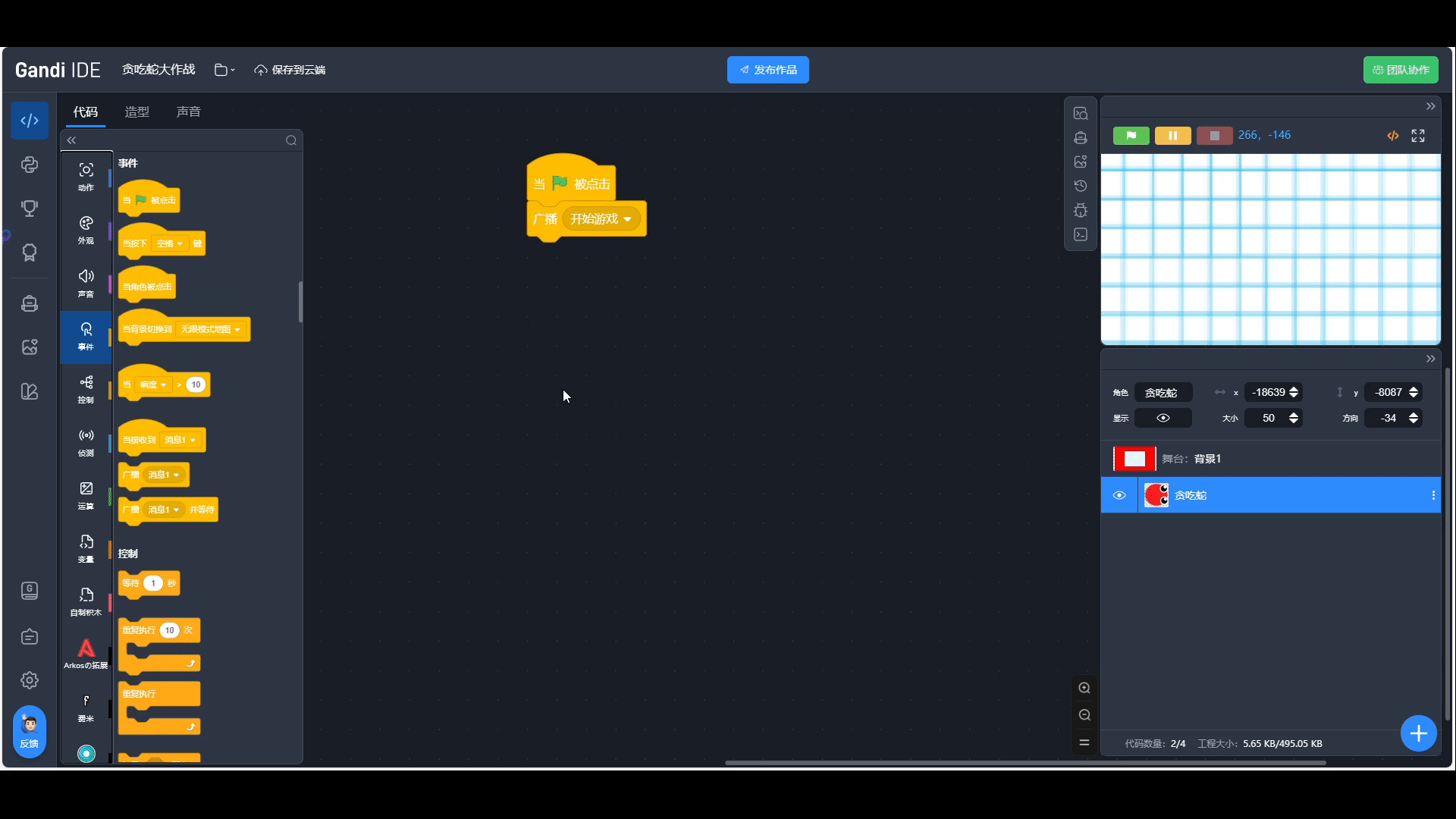
Task: Click the Gandi IDE logo
Action: [58, 70]
